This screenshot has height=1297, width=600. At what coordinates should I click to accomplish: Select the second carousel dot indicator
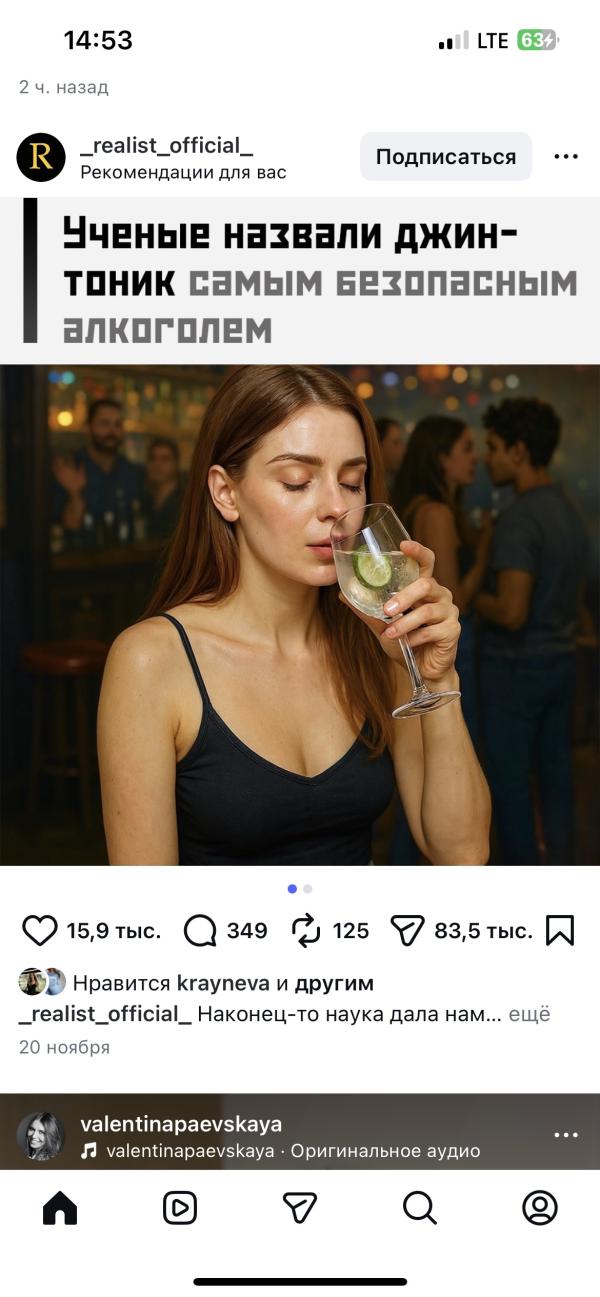(307, 887)
